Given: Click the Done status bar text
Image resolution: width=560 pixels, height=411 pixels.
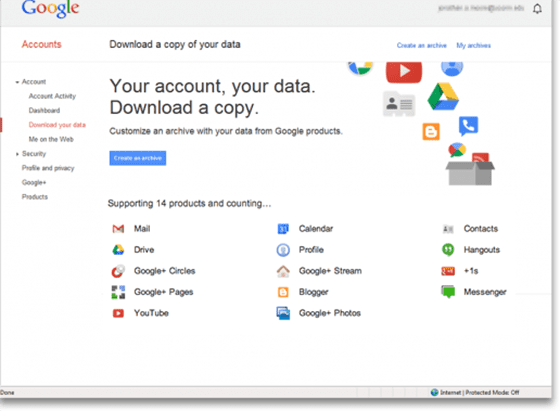Looking at the screenshot, I should click(x=7, y=393).
